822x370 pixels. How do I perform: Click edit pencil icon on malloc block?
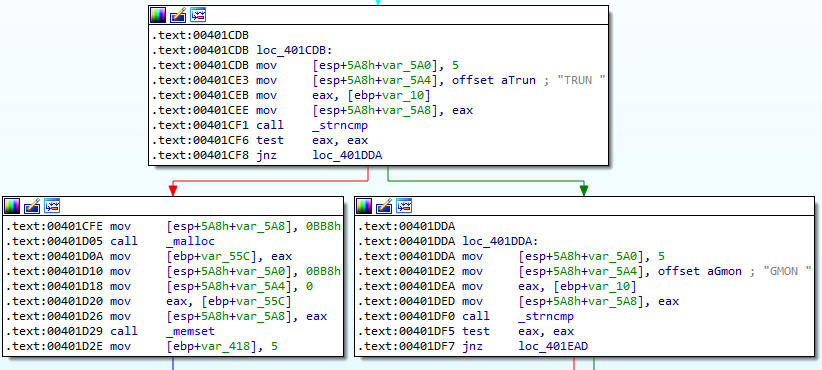(x=32, y=206)
